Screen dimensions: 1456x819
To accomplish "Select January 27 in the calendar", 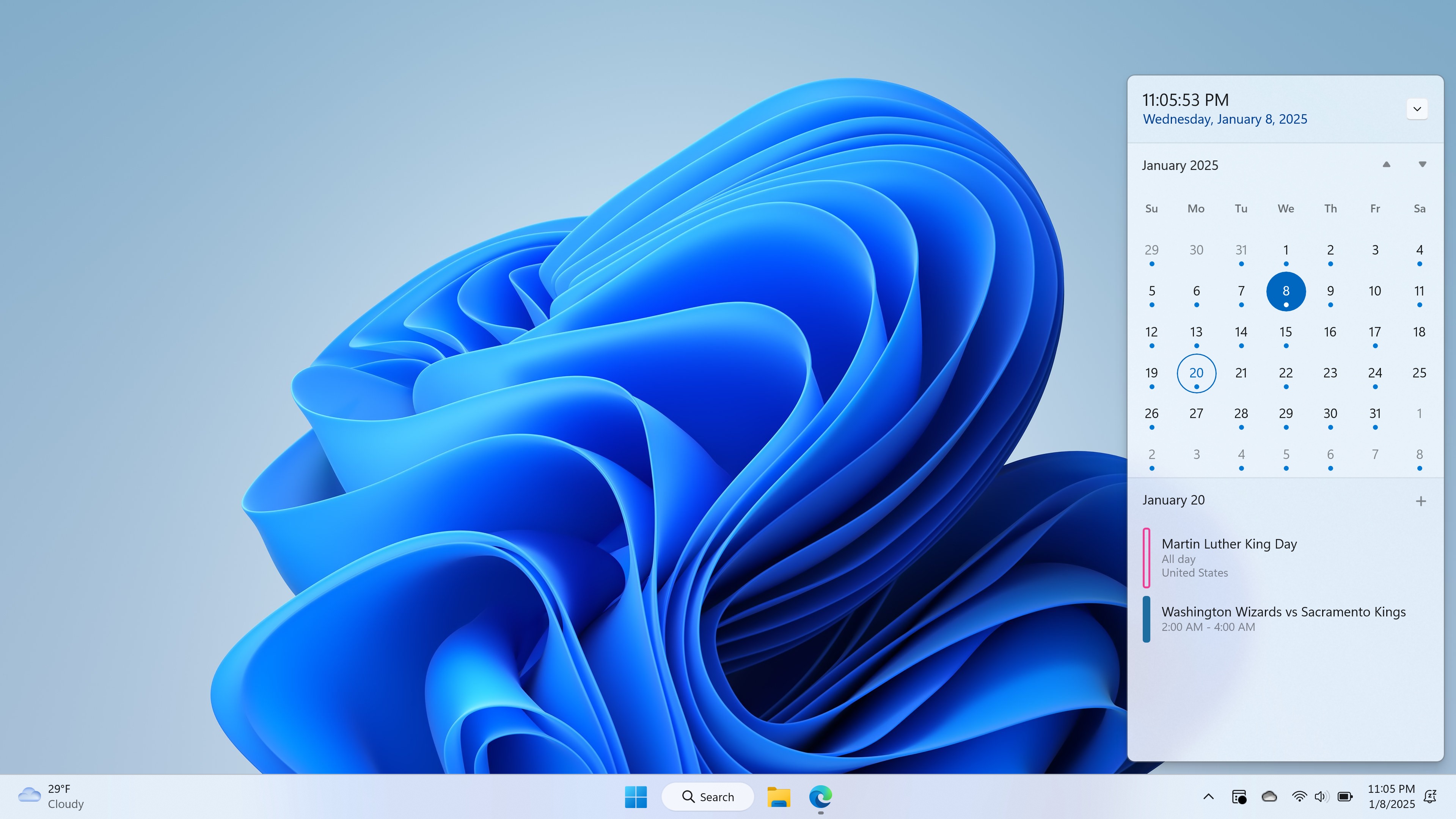I will [x=1197, y=414].
